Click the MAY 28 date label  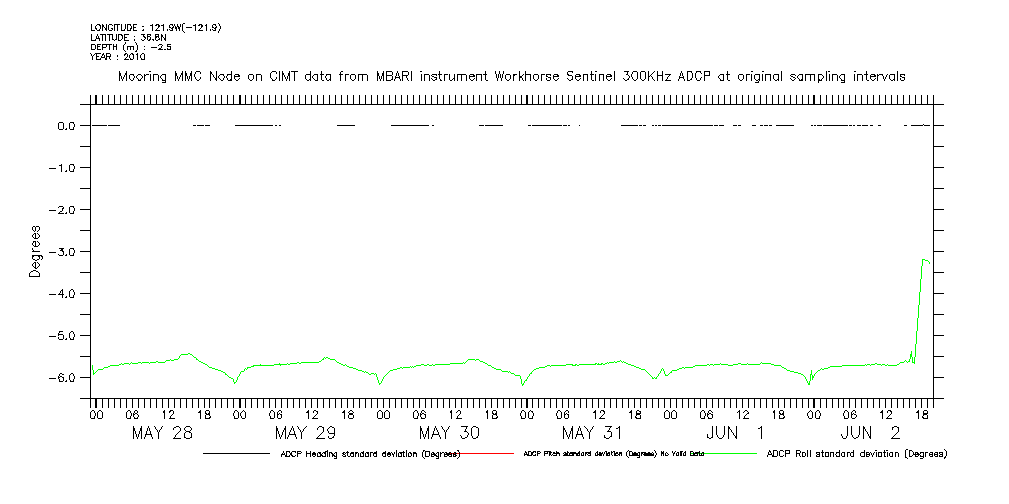163,433
